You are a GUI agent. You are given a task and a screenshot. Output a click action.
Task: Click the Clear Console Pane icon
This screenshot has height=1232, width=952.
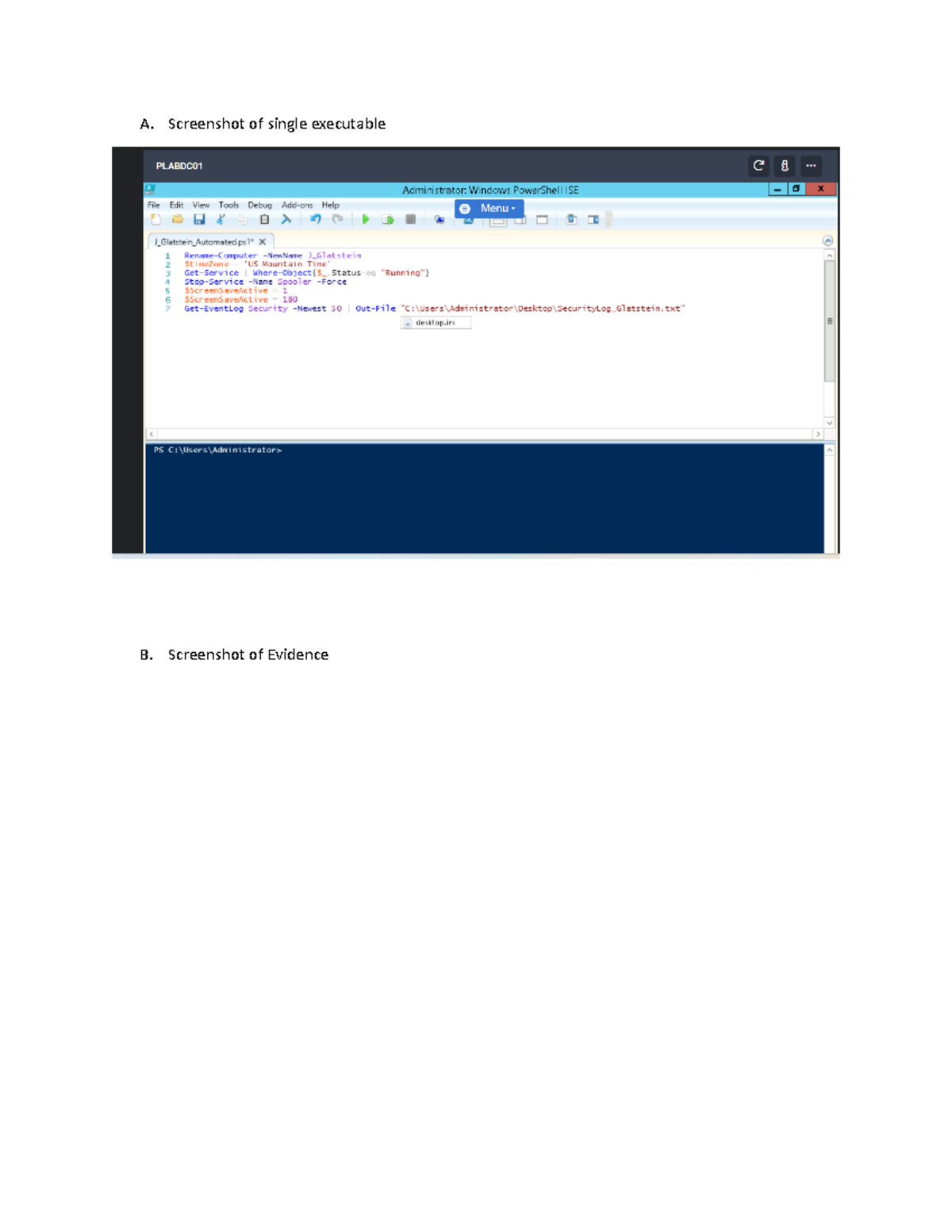click(x=286, y=220)
